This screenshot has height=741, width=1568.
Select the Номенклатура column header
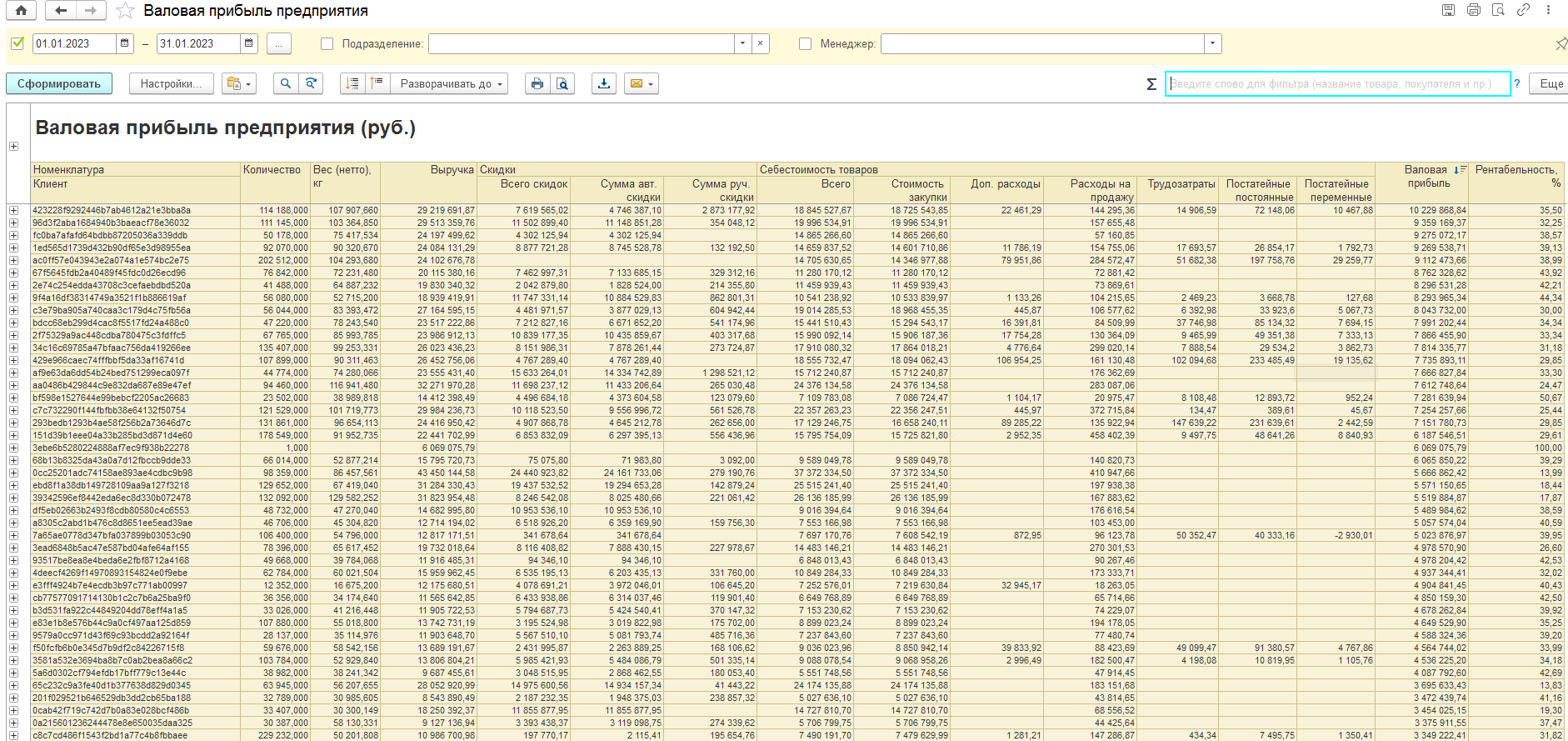pyautogui.click(x=135, y=169)
